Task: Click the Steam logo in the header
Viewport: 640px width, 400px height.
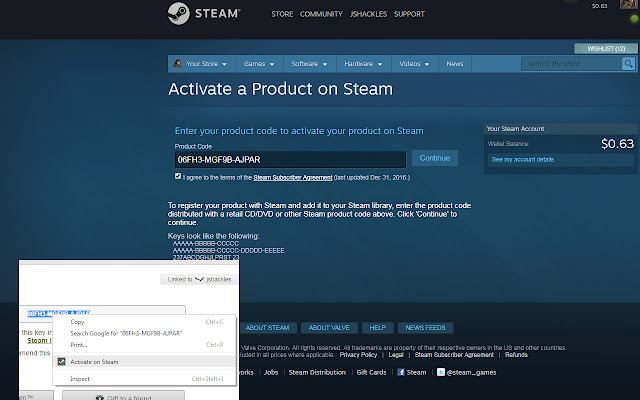Action: (x=204, y=13)
